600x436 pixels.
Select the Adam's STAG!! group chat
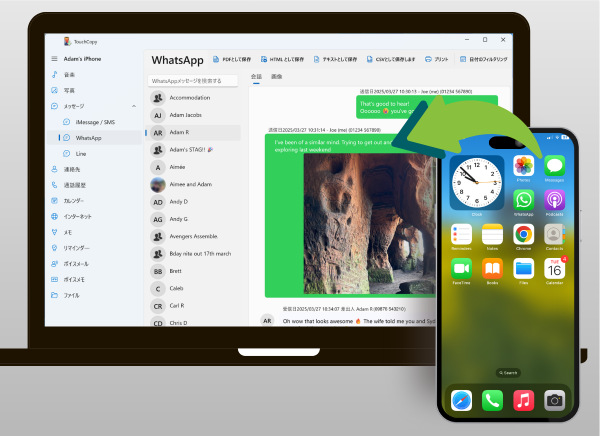[193, 150]
